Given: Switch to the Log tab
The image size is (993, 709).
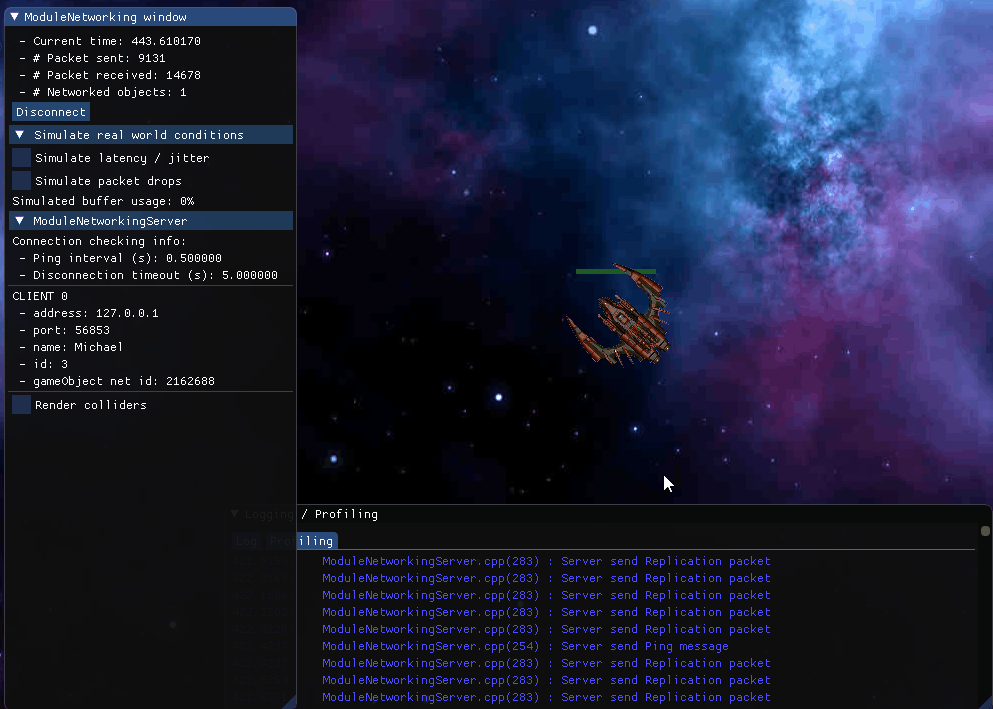Looking at the screenshot, I should [x=246, y=541].
